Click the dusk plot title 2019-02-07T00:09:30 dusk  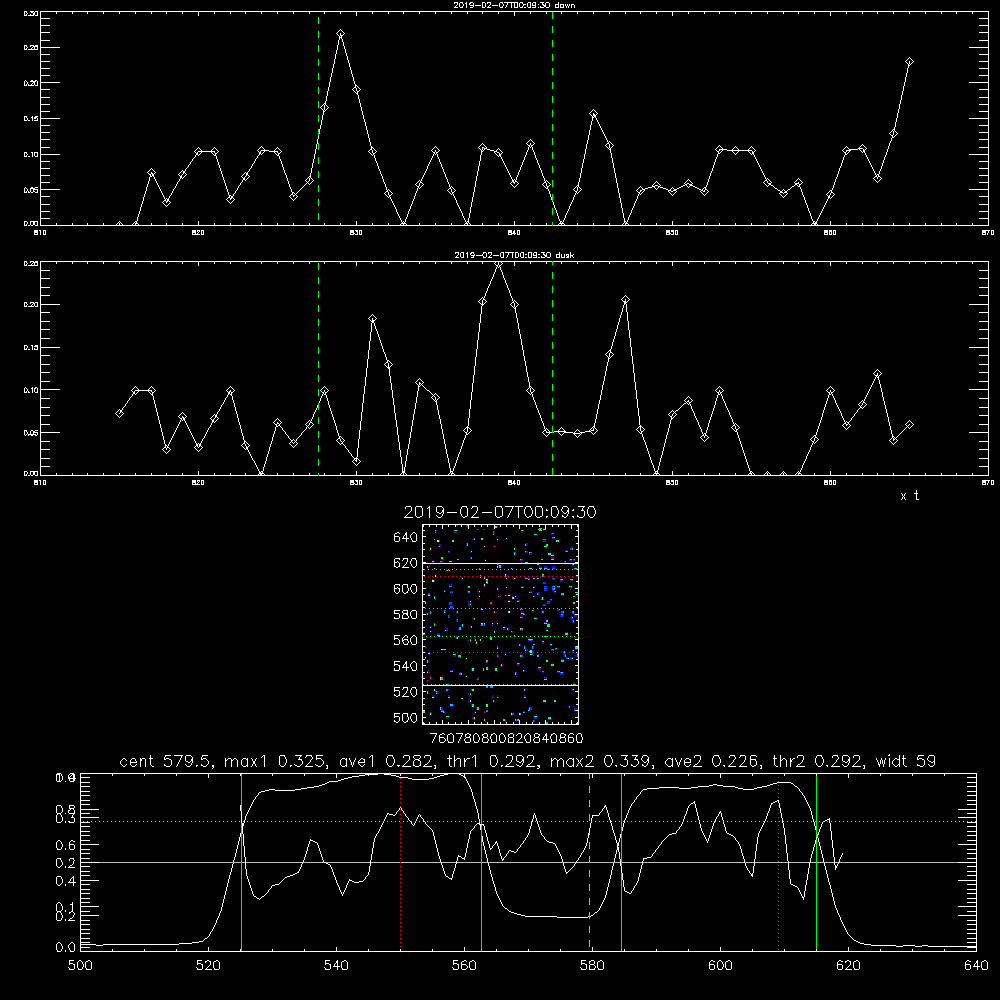514,255
